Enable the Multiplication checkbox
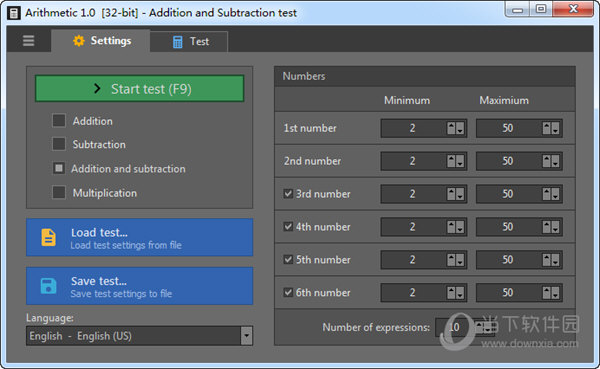 tap(59, 192)
